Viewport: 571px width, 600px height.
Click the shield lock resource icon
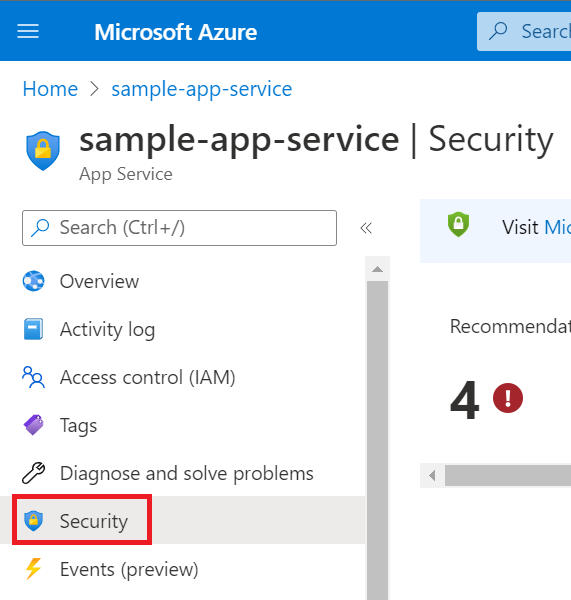[x=43, y=151]
